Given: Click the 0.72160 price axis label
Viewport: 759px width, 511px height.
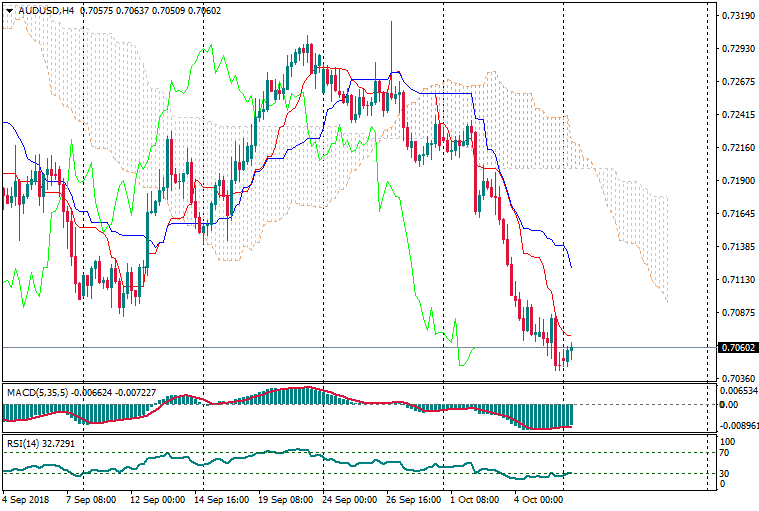Looking at the screenshot, I should coord(736,148).
